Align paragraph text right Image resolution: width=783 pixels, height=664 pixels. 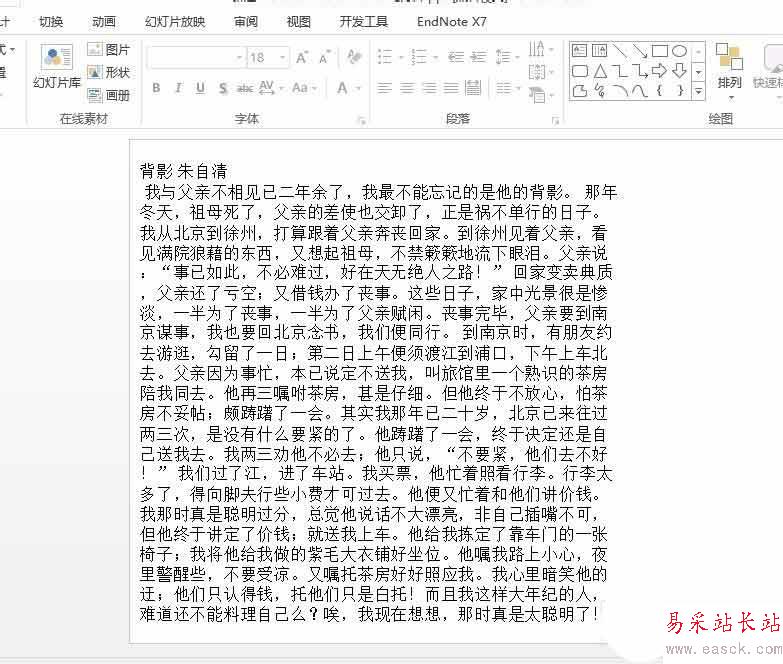(429, 88)
